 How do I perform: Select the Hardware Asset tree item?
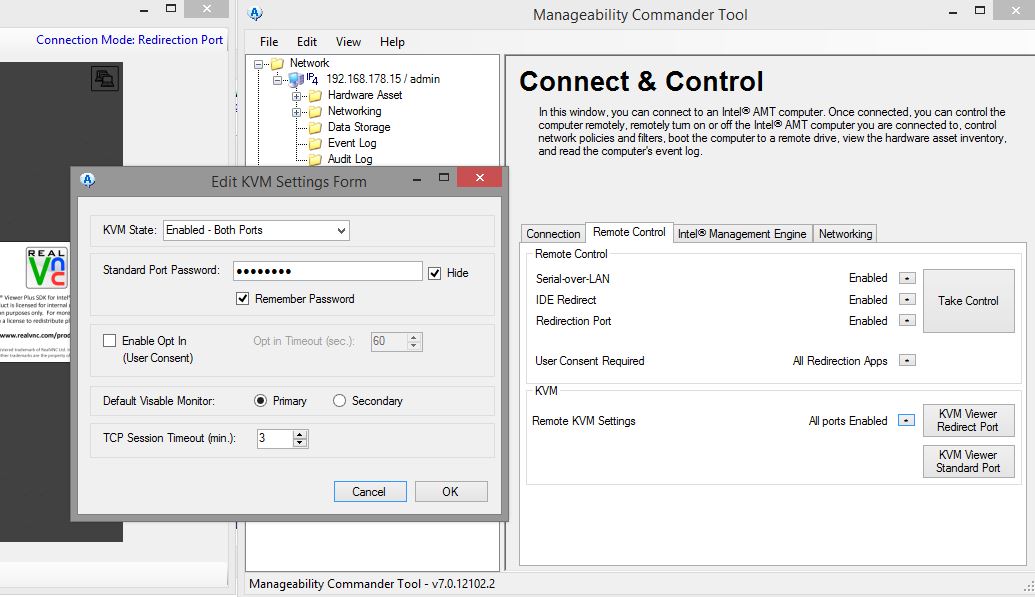(x=364, y=94)
